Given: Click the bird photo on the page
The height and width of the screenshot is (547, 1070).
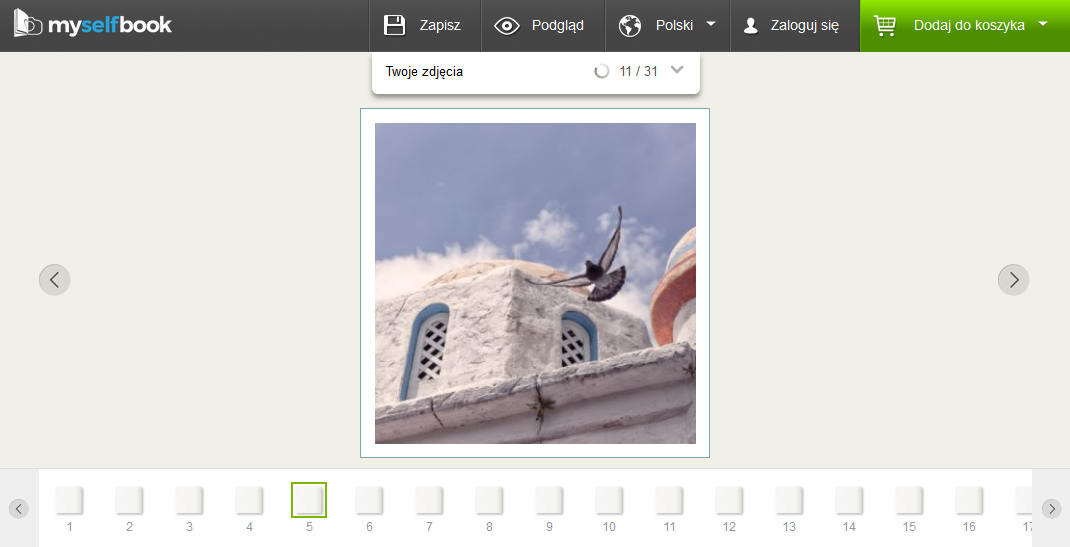Looking at the screenshot, I should coord(535,283).
